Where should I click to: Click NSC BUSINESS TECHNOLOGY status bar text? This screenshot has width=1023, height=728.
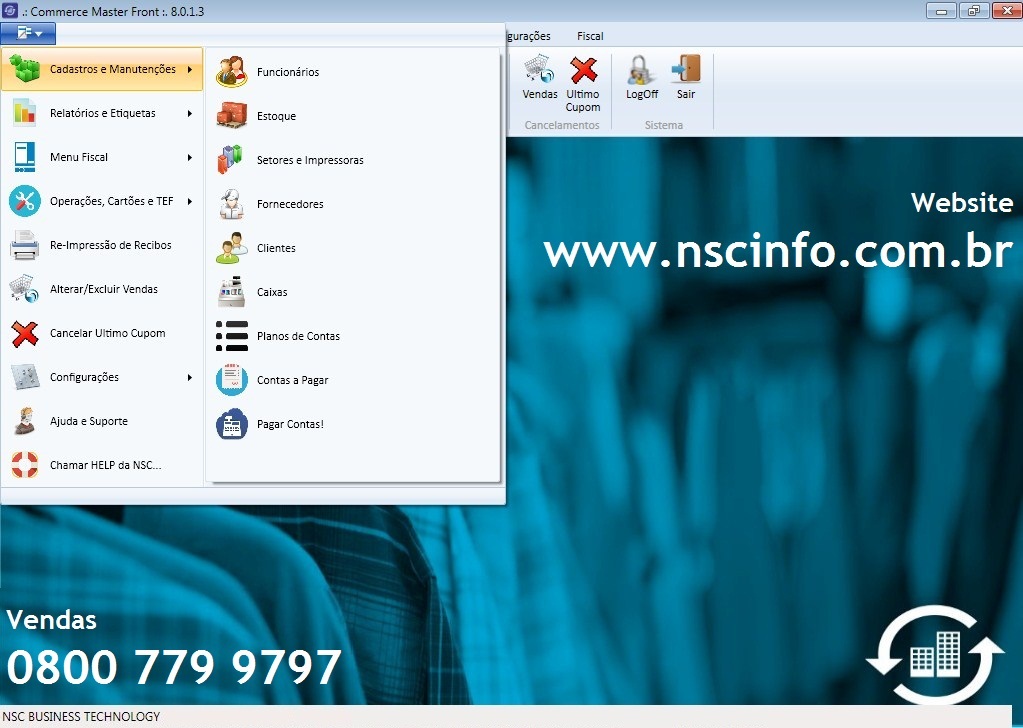(x=81, y=716)
